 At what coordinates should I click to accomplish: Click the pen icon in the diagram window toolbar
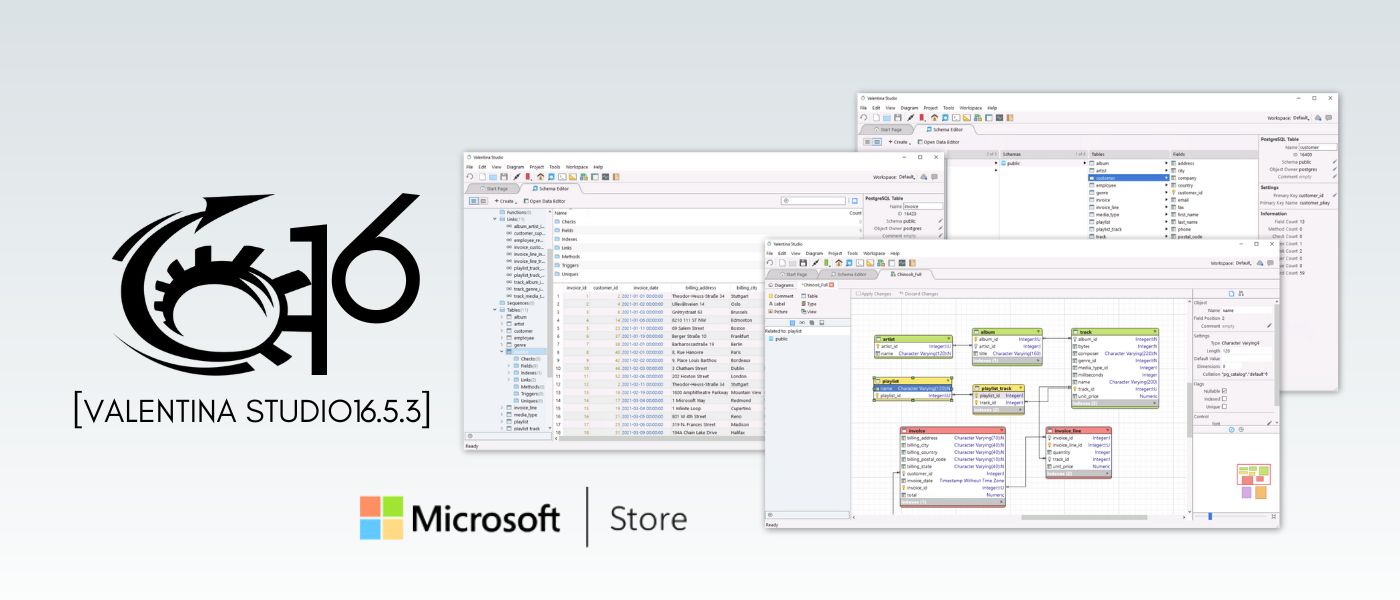click(816, 263)
